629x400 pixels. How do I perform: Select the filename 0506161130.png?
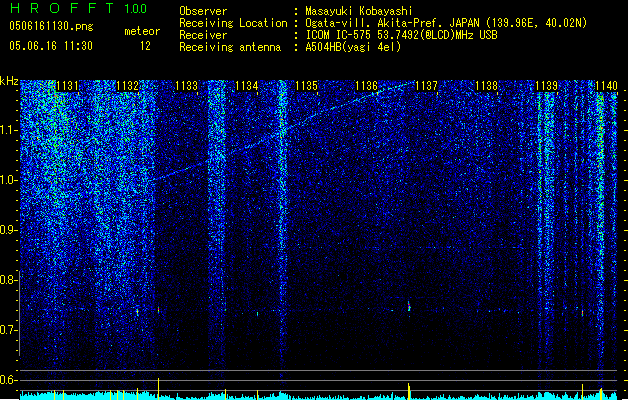51,26
